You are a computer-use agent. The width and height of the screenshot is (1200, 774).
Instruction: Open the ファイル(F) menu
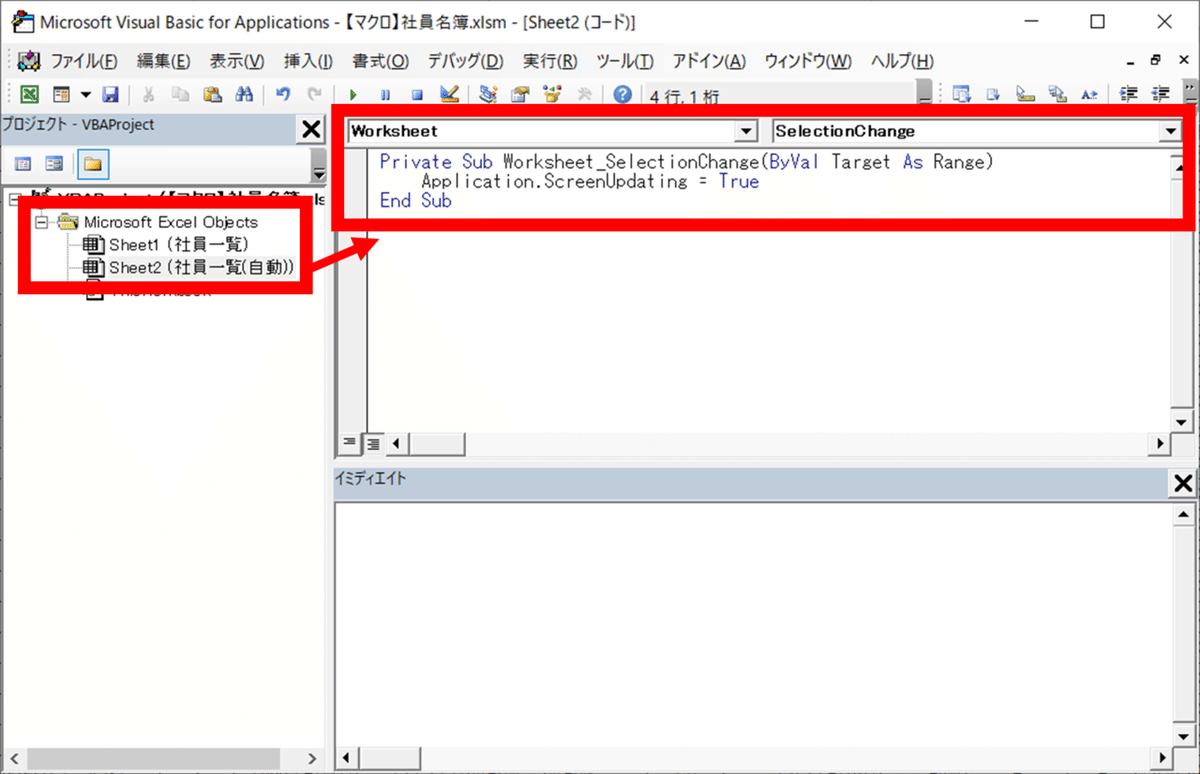[84, 61]
